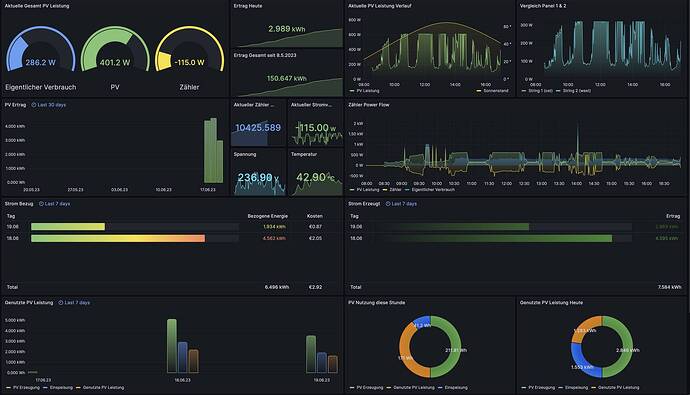The image size is (690, 395).
Task: Sort Strom Bezug table by Bezogene Energie column
Action: point(268,216)
